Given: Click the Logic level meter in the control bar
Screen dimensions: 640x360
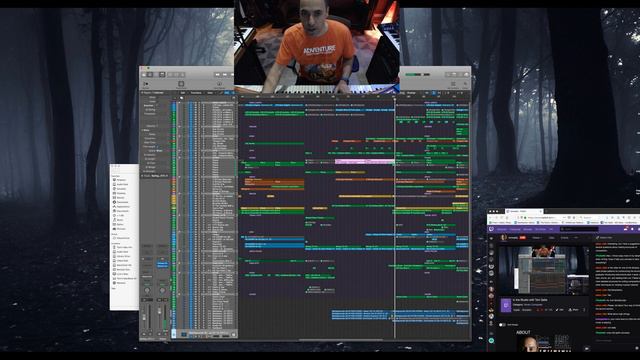Looking at the screenshot, I should 417,74.
